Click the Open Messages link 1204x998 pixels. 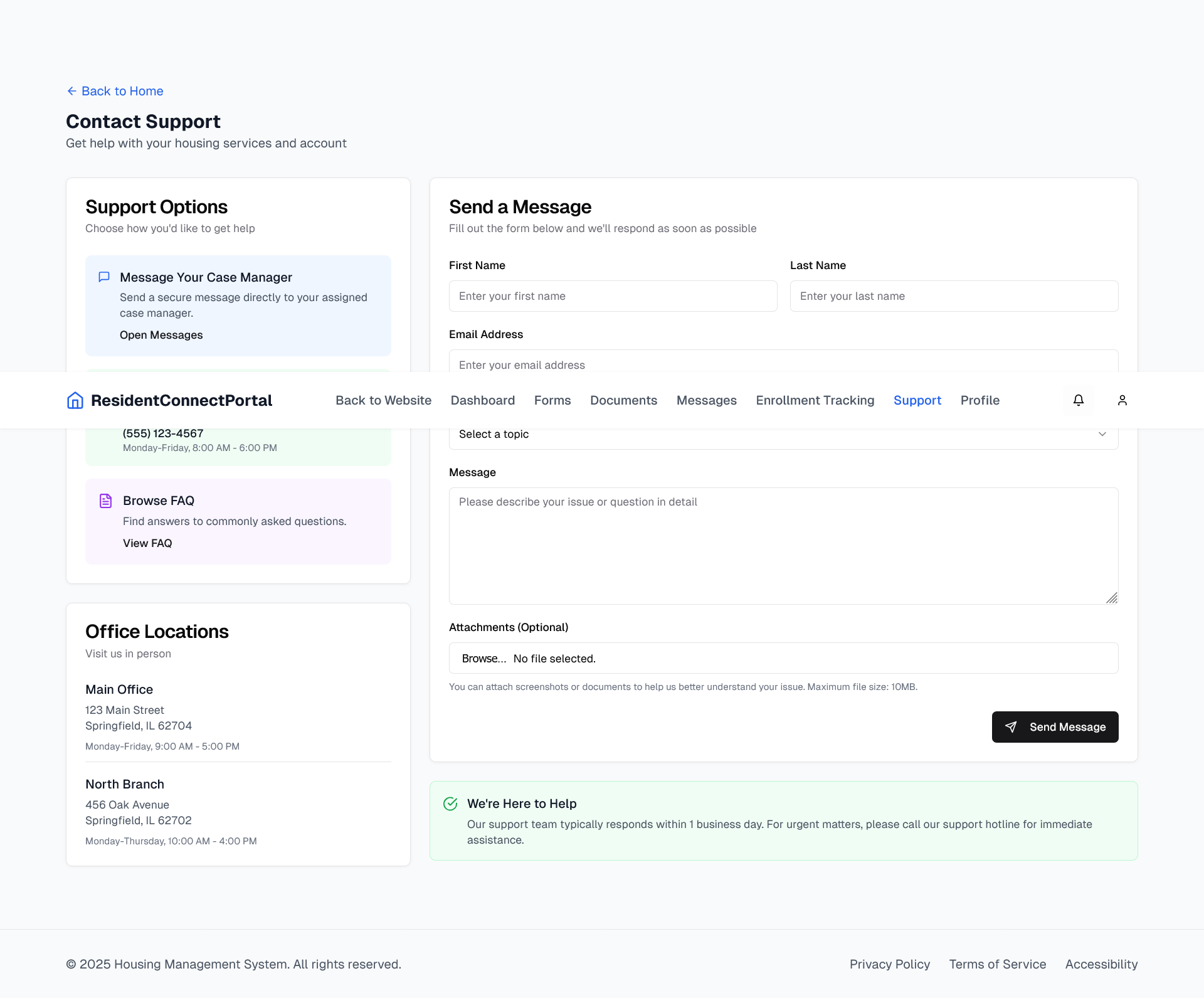click(x=161, y=335)
